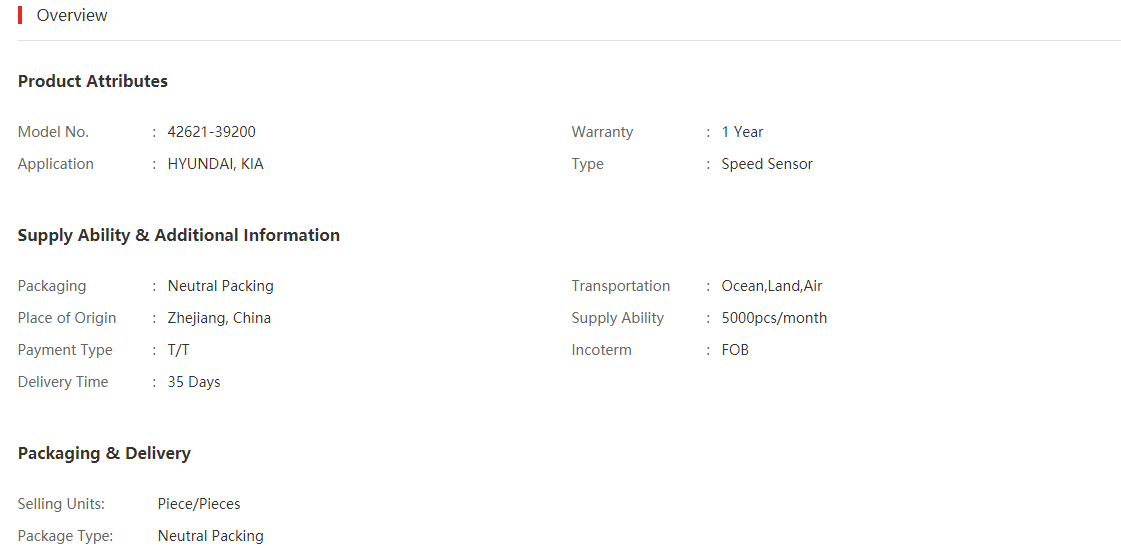Select the Neutral Packing packaging value
The width and height of the screenshot is (1121, 557).
[221, 286]
